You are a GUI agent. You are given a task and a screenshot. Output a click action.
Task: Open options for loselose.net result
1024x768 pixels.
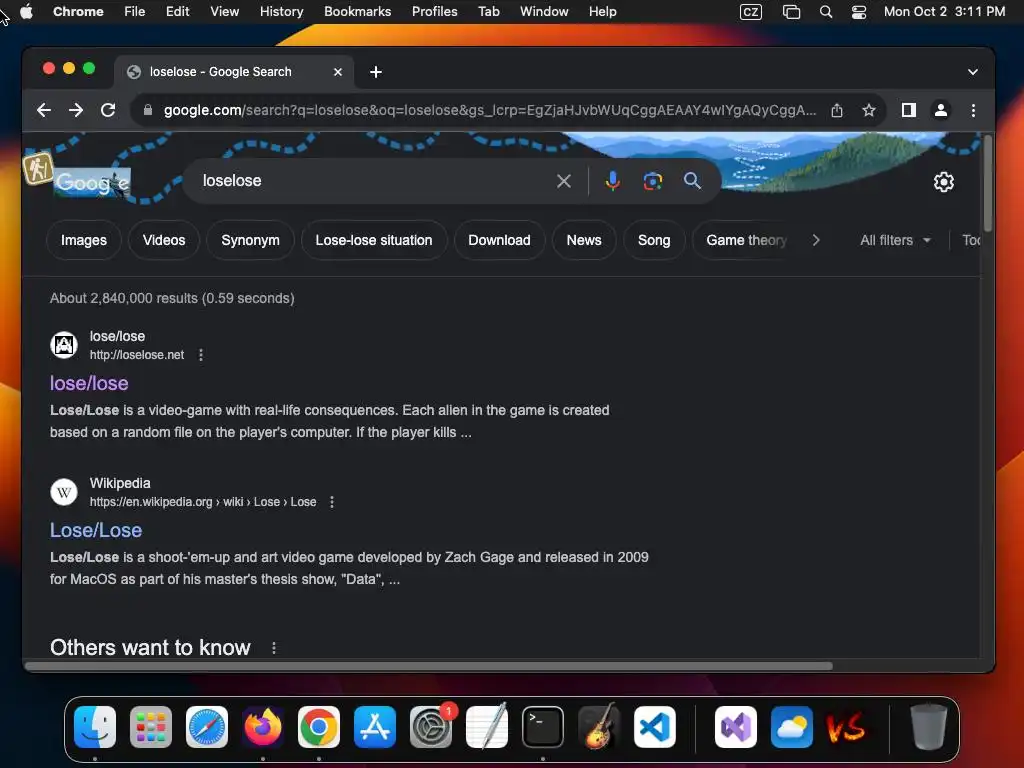(200, 355)
